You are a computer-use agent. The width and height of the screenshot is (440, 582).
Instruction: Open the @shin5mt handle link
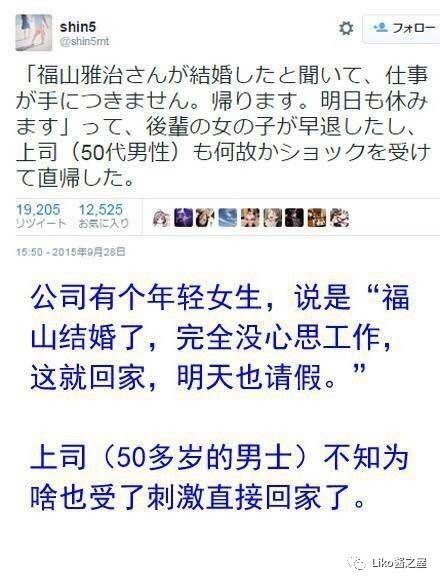tap(85, 41)
